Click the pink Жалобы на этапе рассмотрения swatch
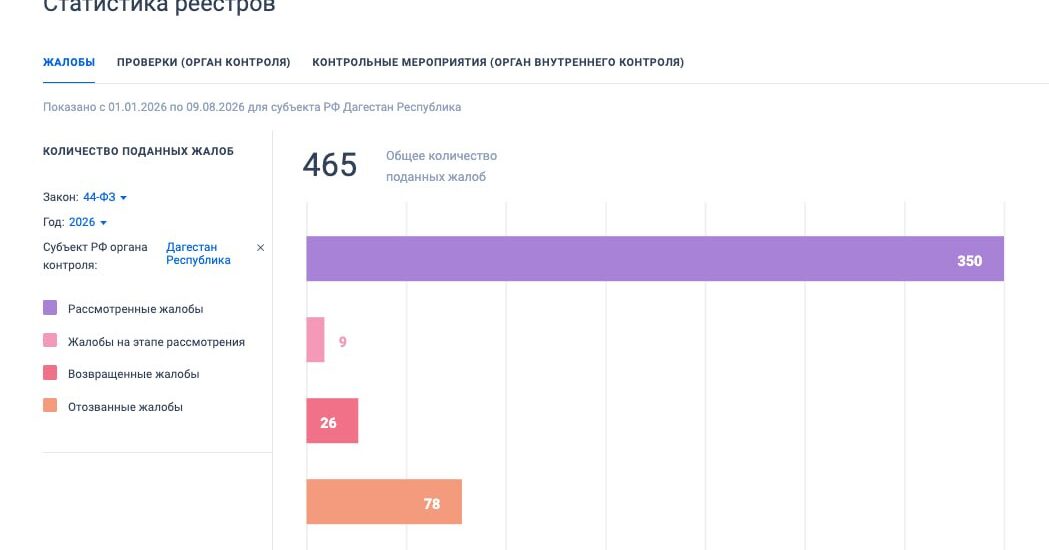This screenshot has width=1049, height=550. pyautogui.click(x=50, y=340)
